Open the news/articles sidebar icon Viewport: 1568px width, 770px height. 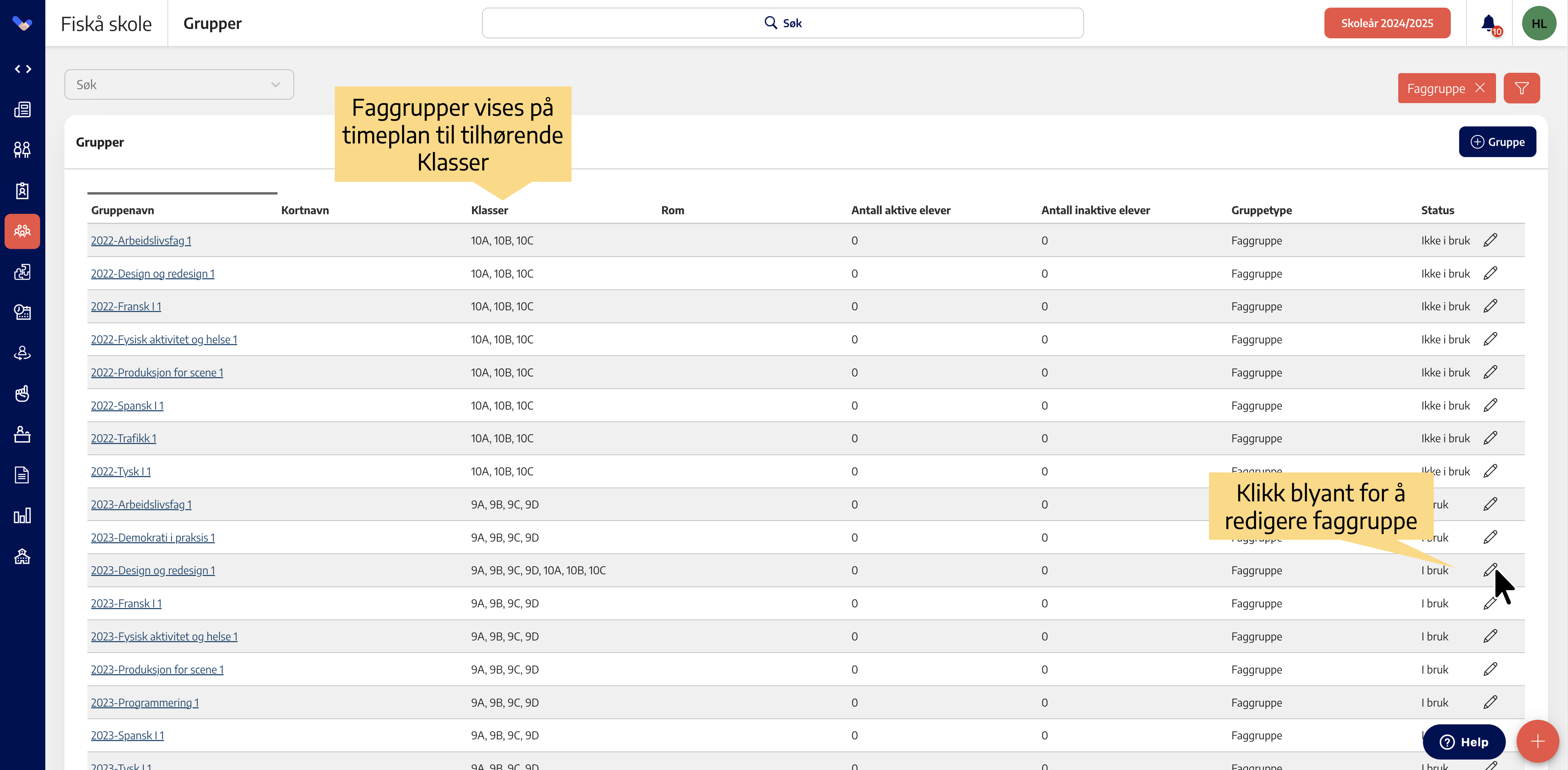(23, 110)
